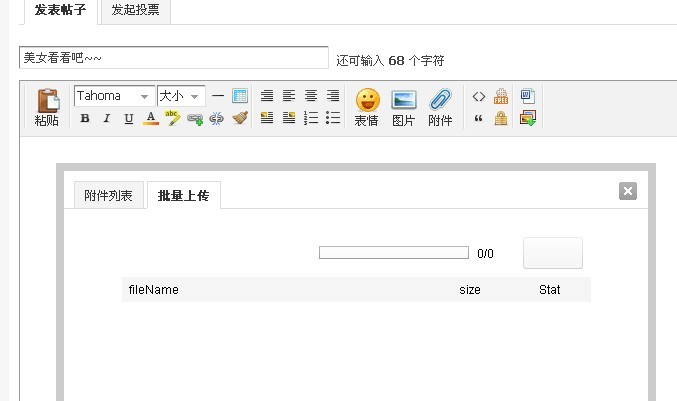Viewport: 677px width, 401px height.
Task: Click the 粘贴 paste clipboard icon
Action: pos(47,107)
